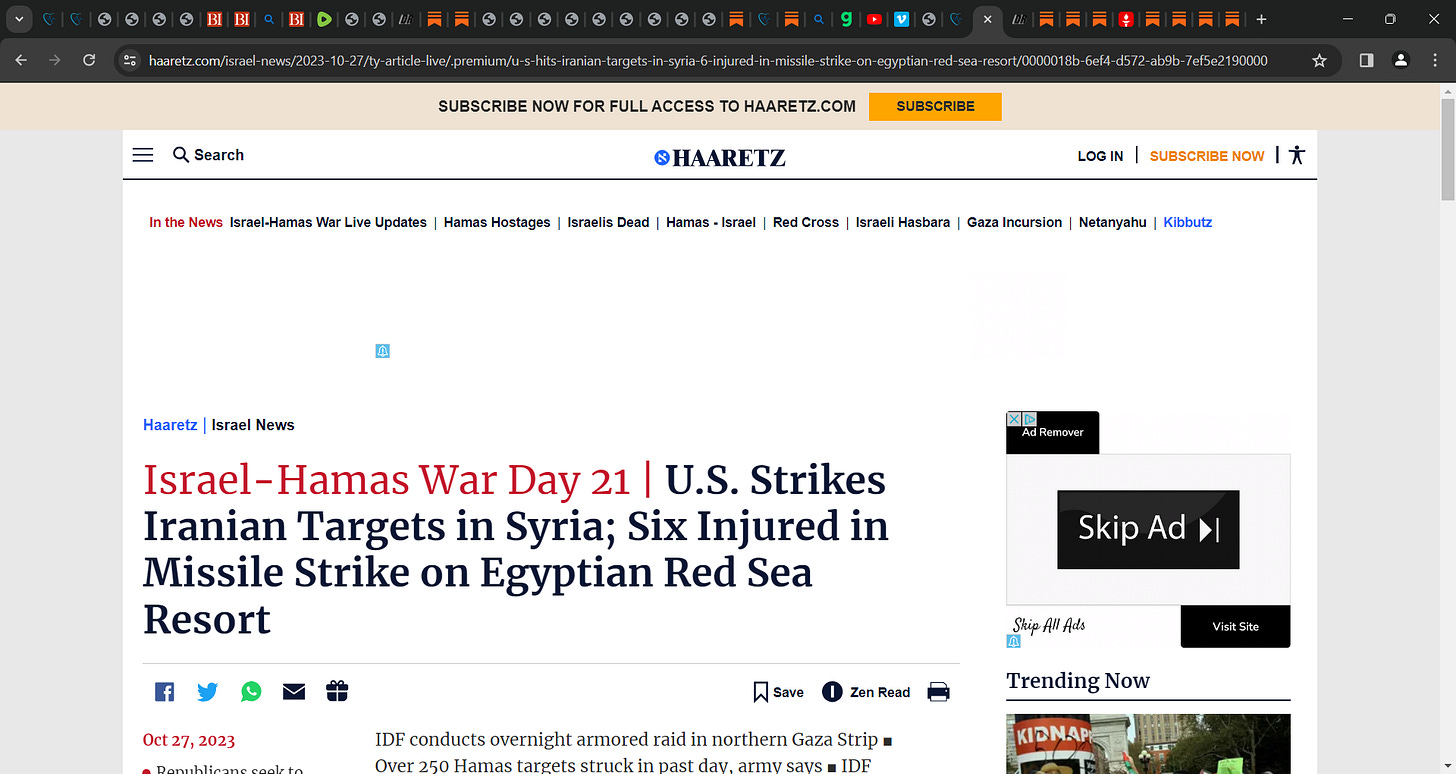The width and height of the screenshot is (1456, 774).
Task: Open the accessibility options icon
Action: click(x=1297, y=155)
